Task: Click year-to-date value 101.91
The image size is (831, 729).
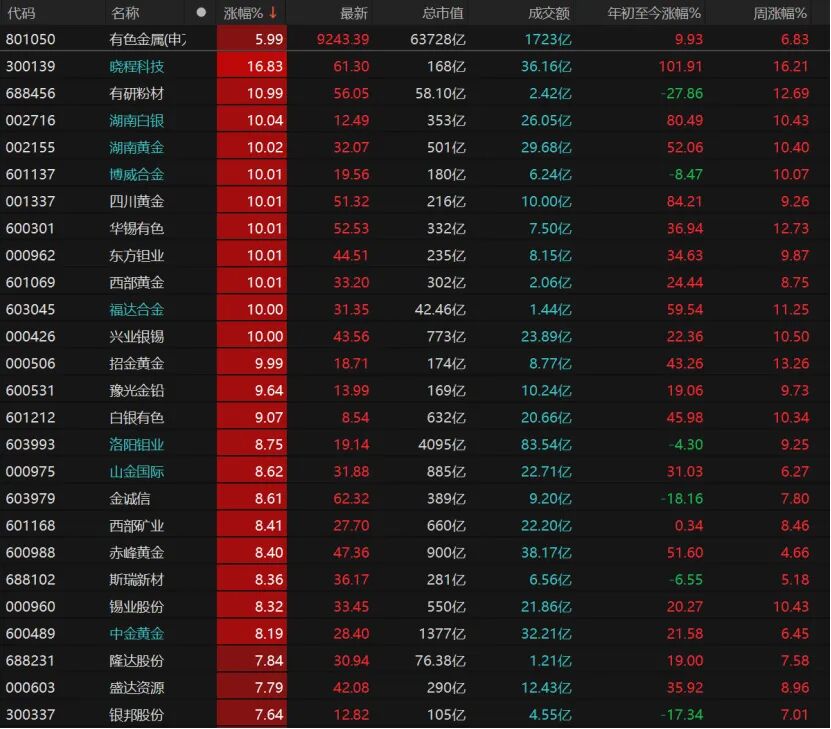Action: 680,67
